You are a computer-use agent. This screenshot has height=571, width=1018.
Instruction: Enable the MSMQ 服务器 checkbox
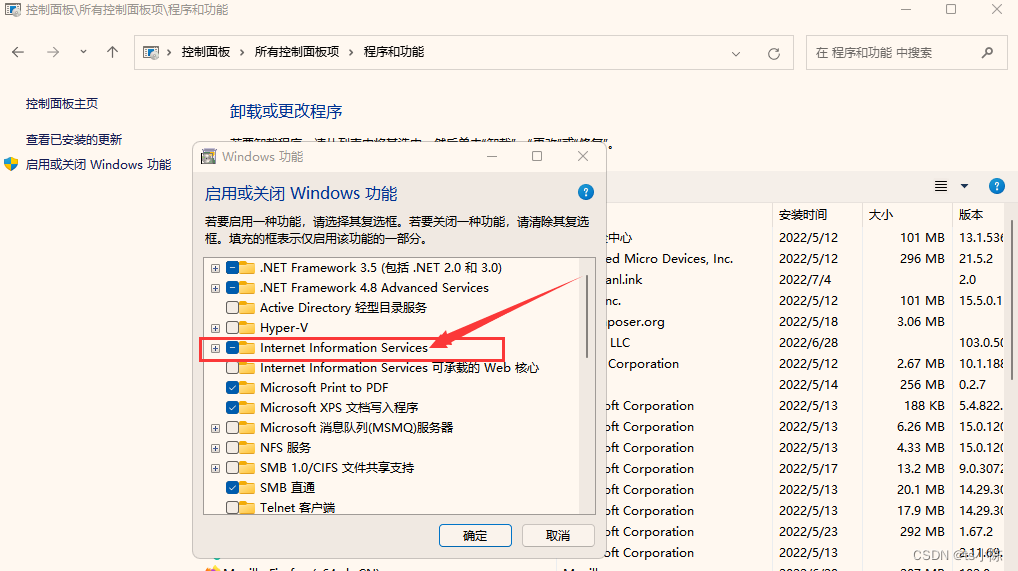click(232, 428)
